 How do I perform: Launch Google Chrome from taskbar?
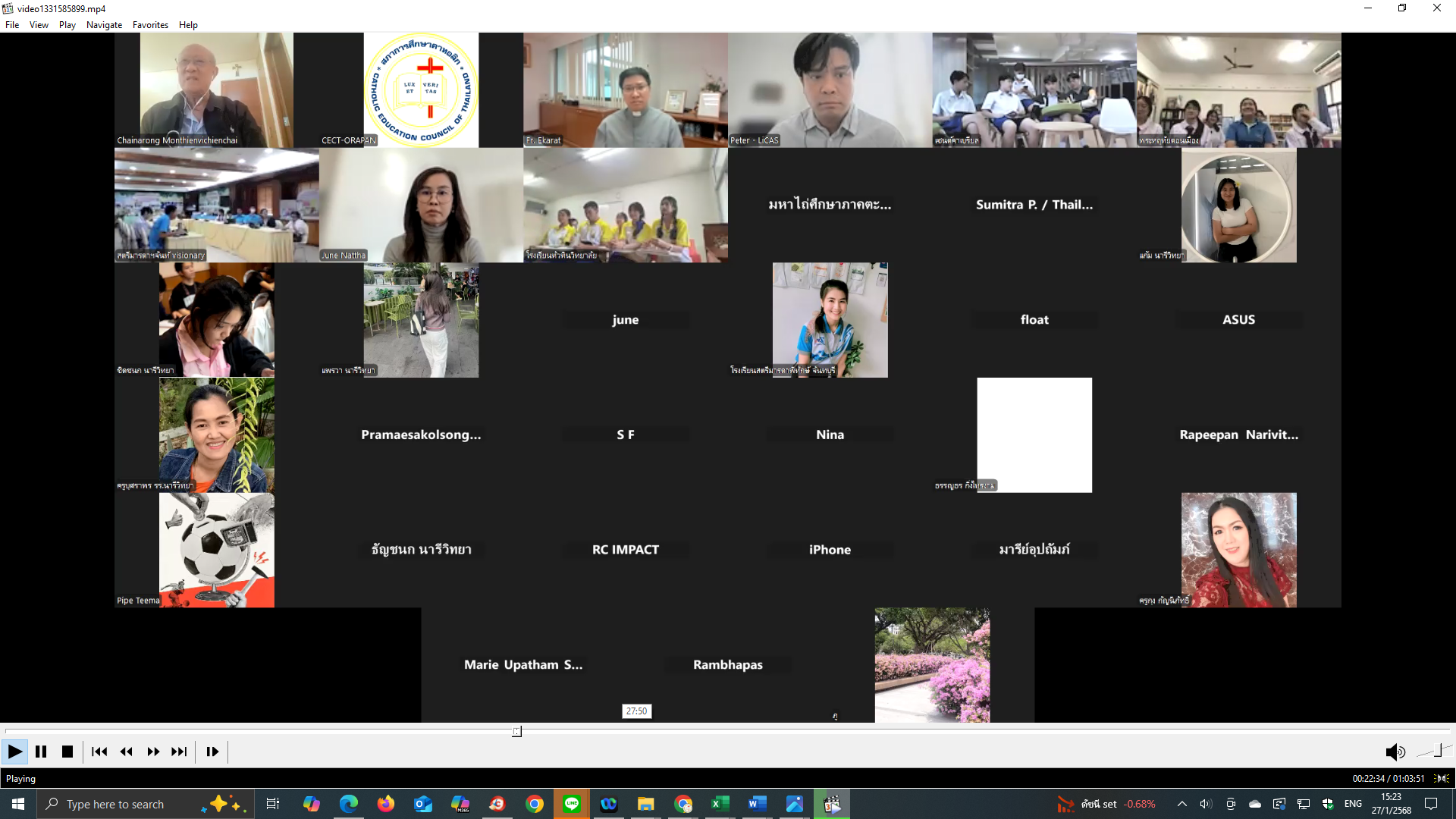point(535,804)
